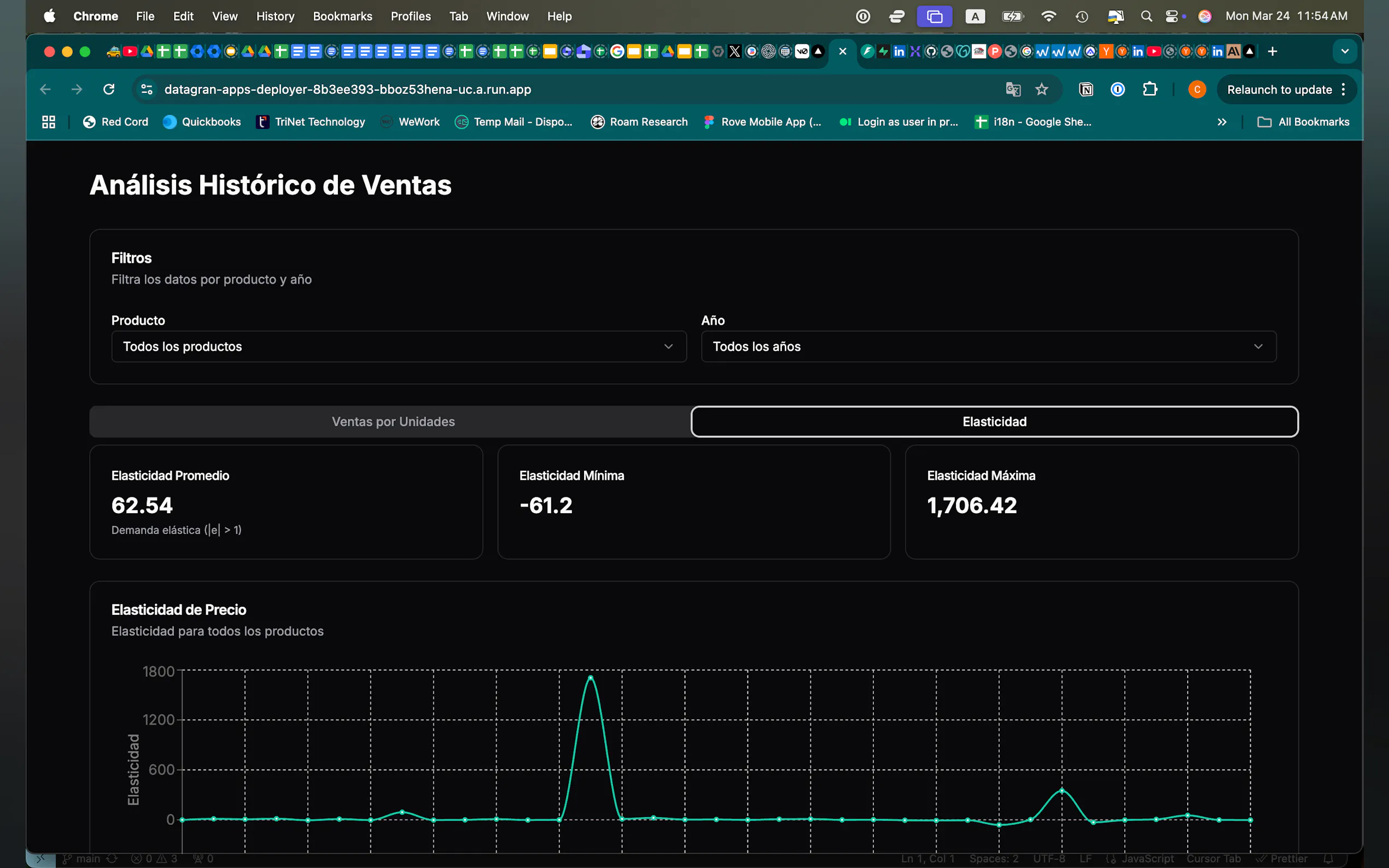Open Google Translate icon in address bar
This screenshot has width=1389, height=868.
pos(1013,89)
